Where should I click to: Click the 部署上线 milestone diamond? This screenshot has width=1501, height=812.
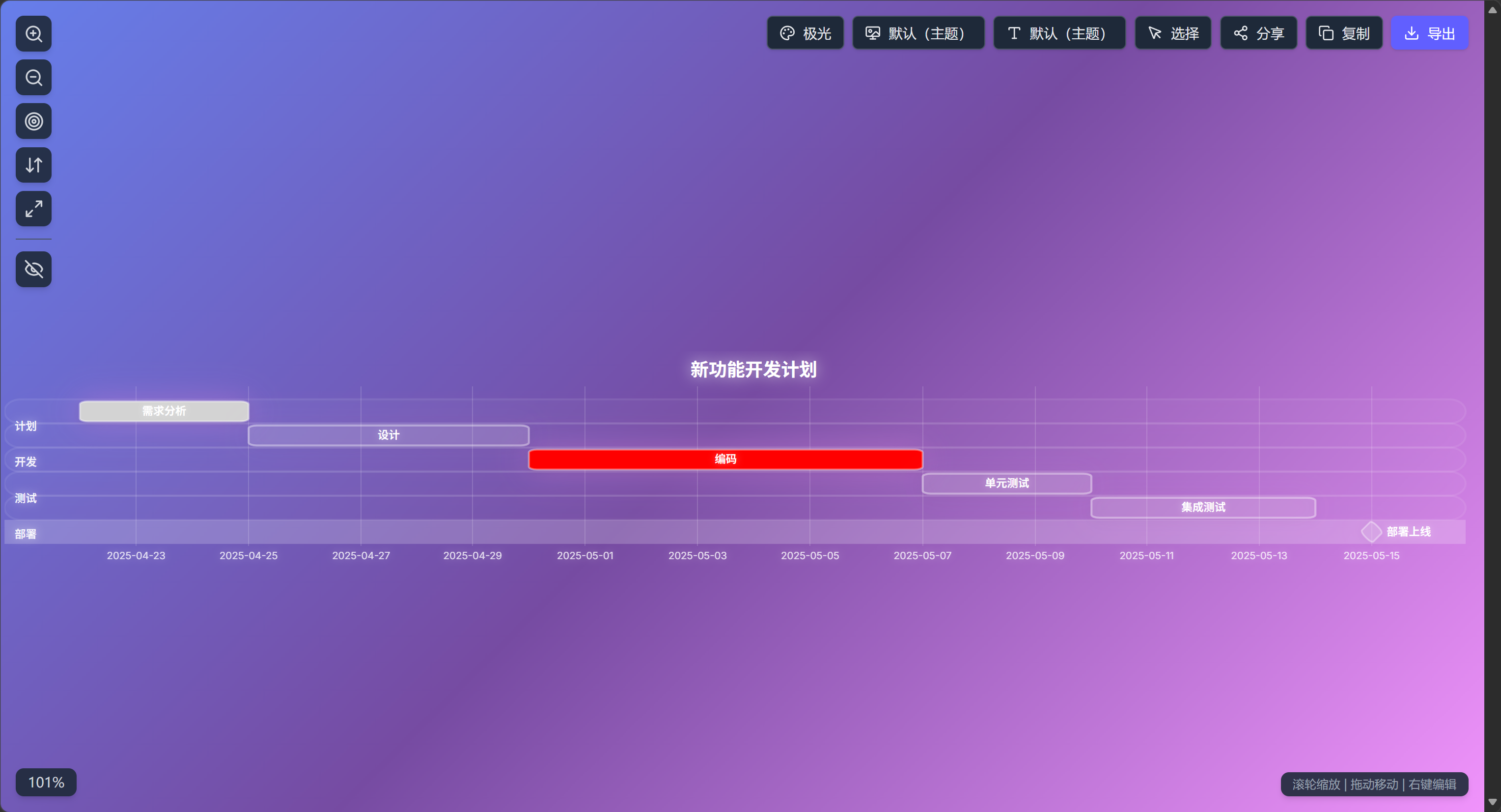1371,532
